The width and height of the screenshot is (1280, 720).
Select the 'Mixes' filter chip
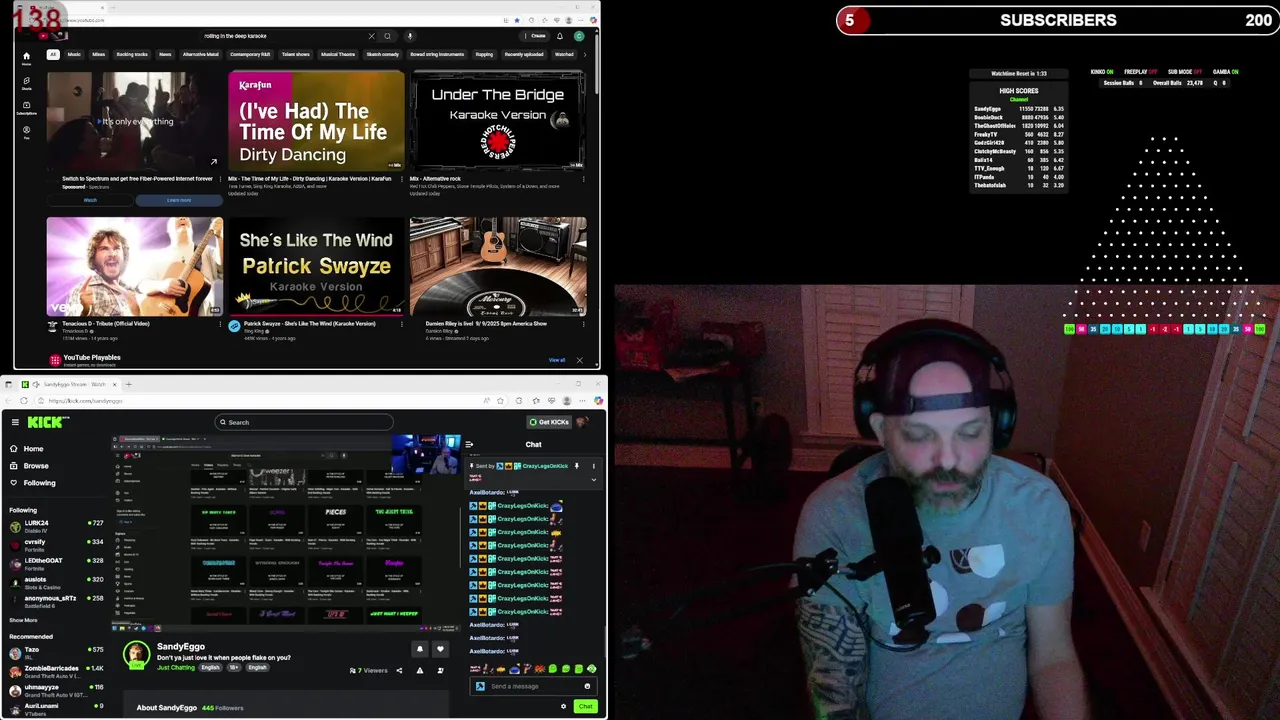tap(99, 54)
